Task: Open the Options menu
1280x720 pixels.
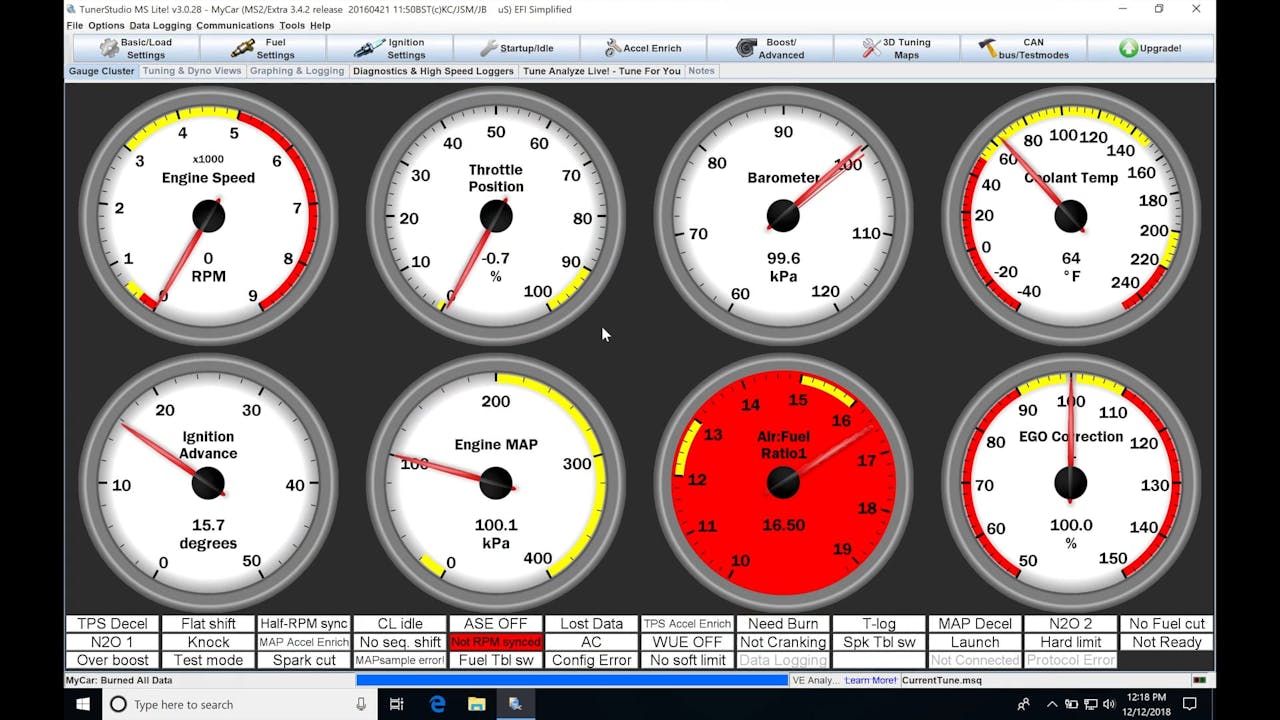Action: (105, 25)
